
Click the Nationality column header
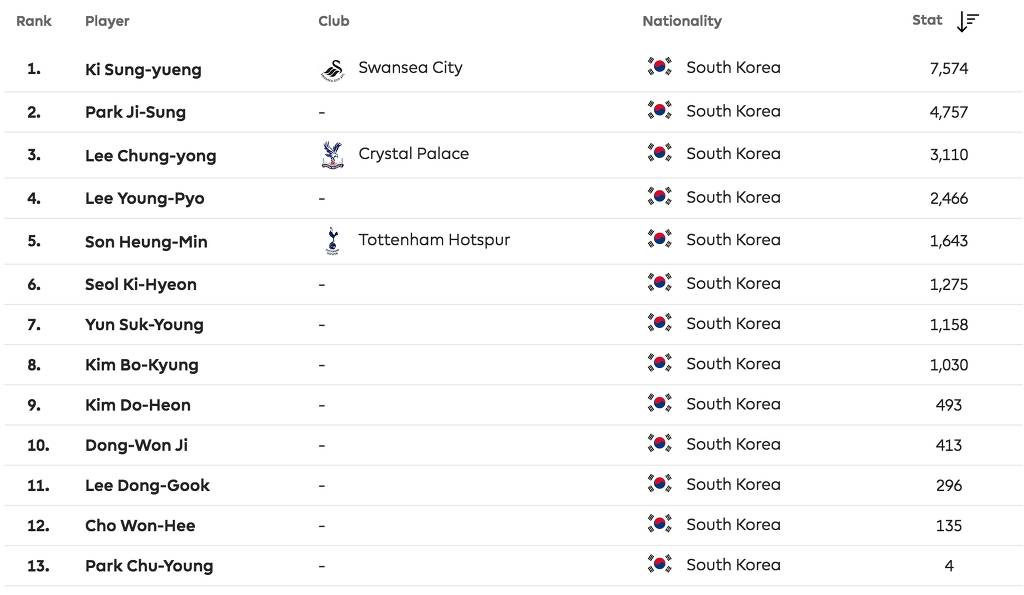(x=681, y=21)
